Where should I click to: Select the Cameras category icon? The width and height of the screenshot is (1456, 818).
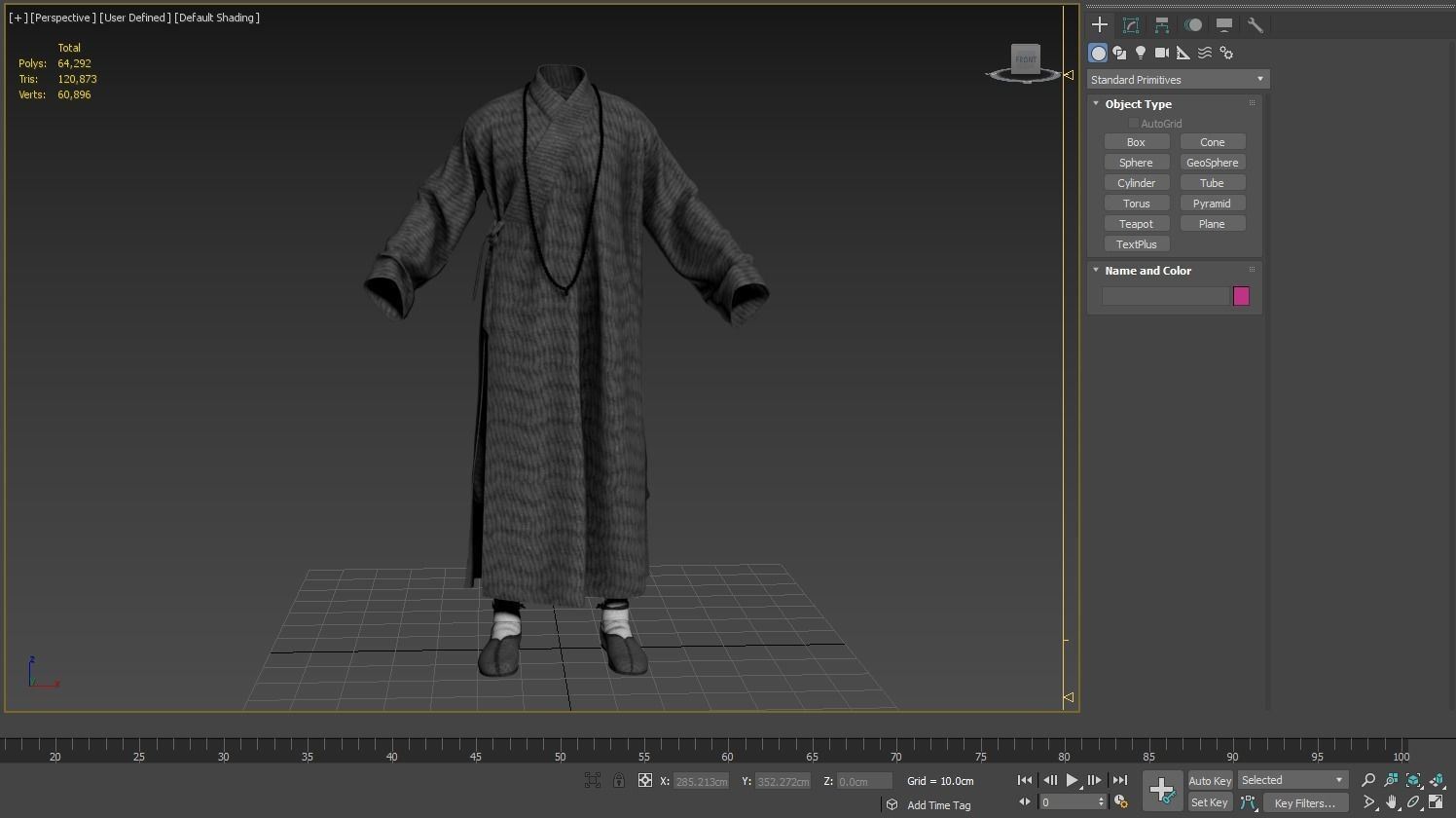pyautogui.click(x=1162, y=53)
